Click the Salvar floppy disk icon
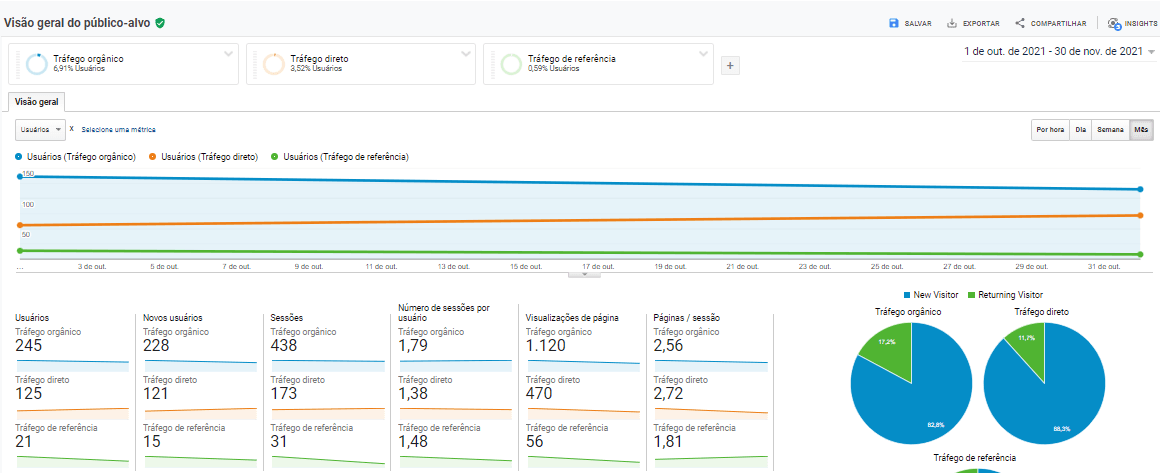Screen dimensions: 1160x473 pyautogui.click(x=893, y=23)
